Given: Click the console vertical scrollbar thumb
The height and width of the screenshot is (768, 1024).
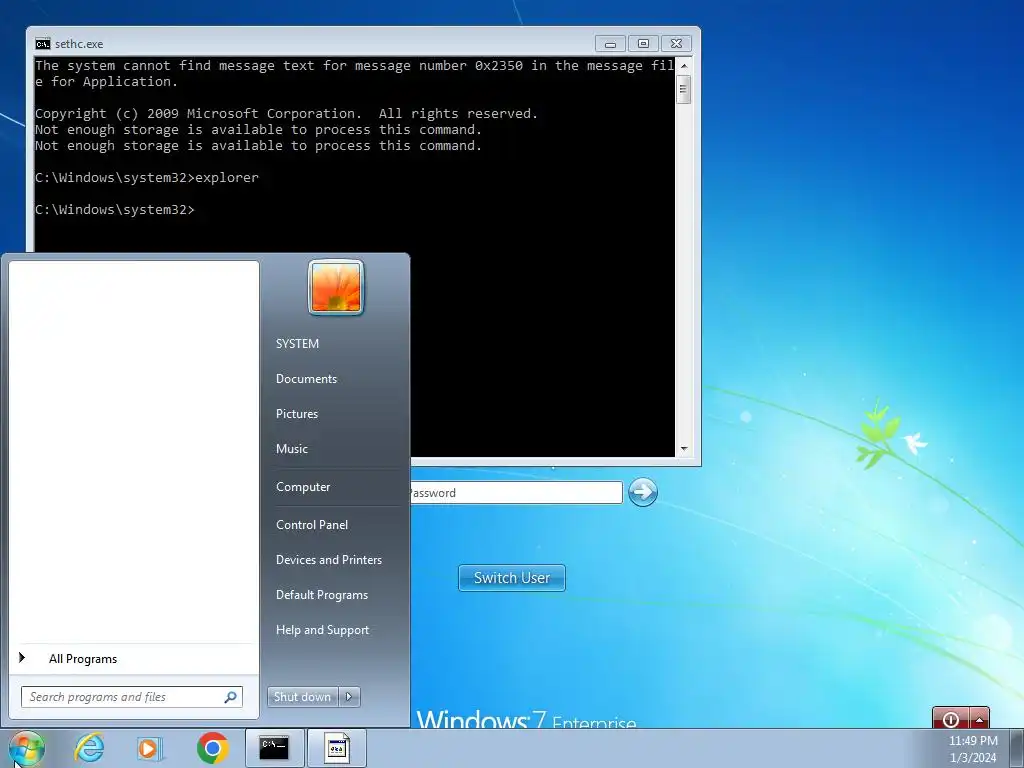Looking at the screenshot, I should click(x=684, y=89).
